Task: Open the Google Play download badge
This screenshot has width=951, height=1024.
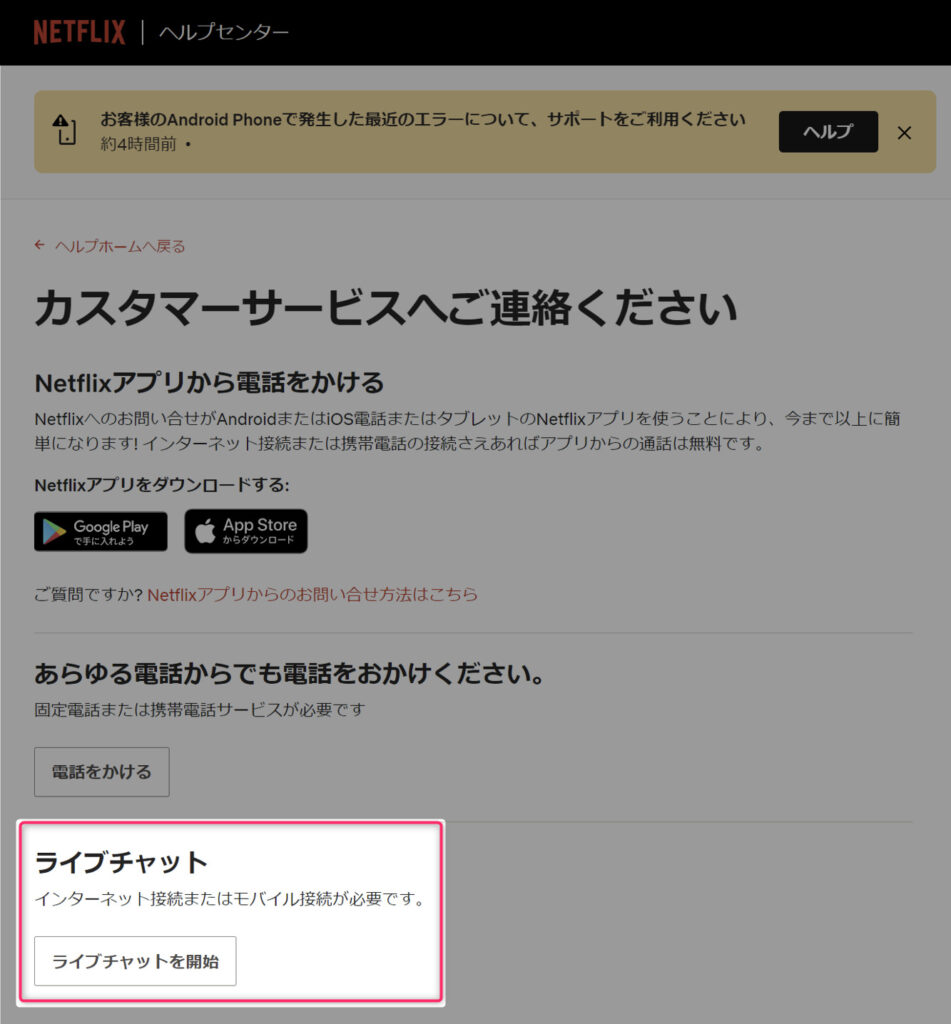Action: pos(101,532)
